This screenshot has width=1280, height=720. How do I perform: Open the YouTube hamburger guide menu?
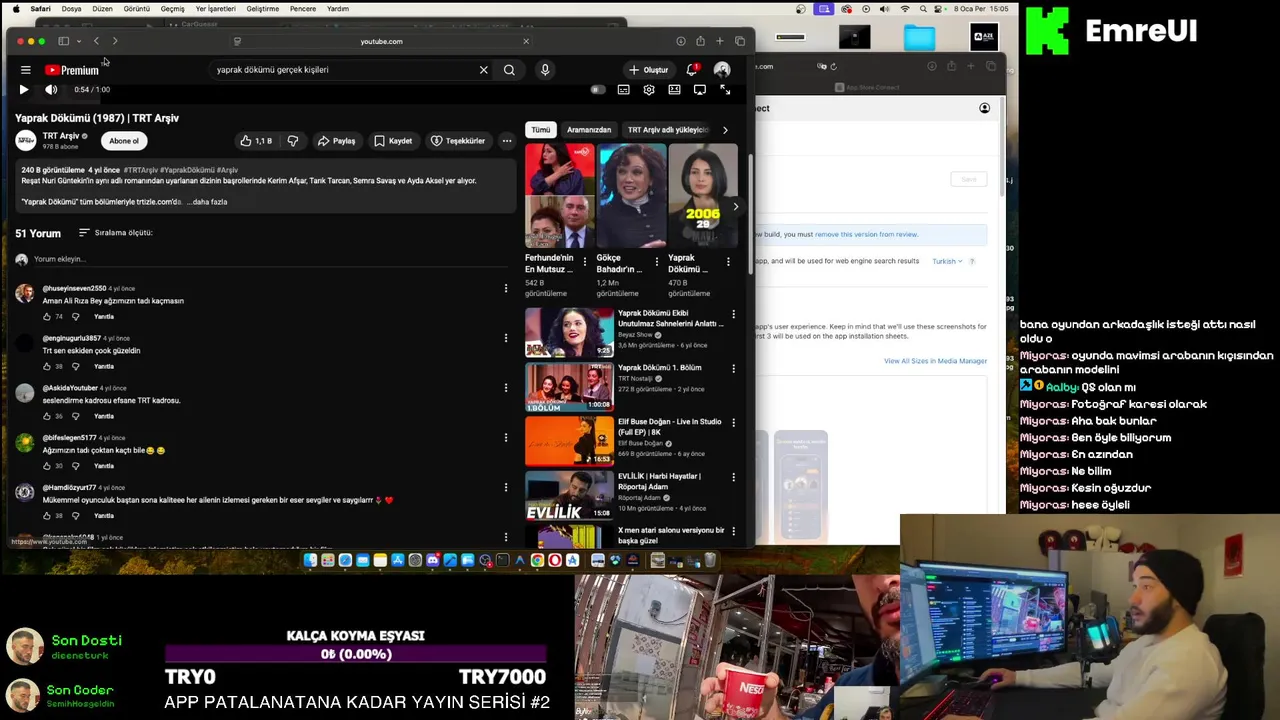[25, 70]
